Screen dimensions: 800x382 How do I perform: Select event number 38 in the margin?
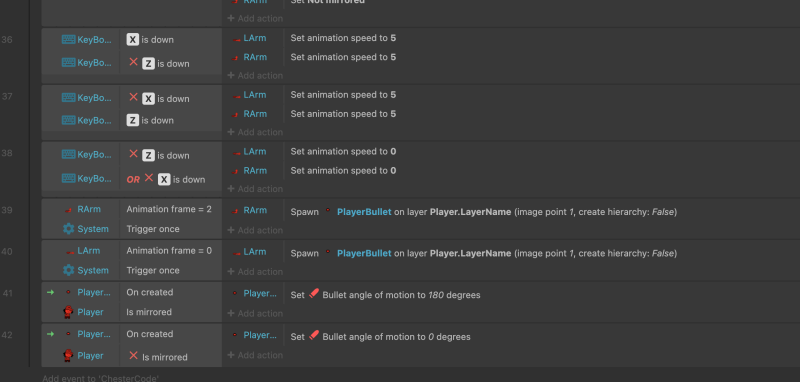7,152
